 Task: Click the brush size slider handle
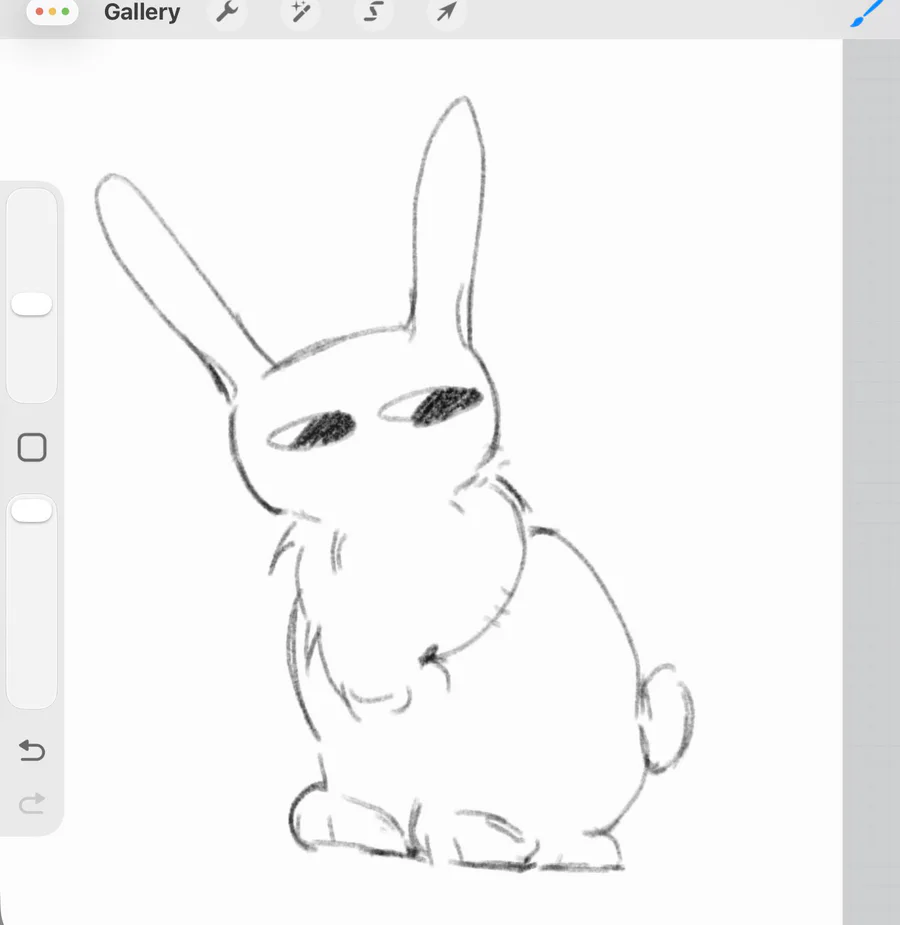tap(32, 304)
